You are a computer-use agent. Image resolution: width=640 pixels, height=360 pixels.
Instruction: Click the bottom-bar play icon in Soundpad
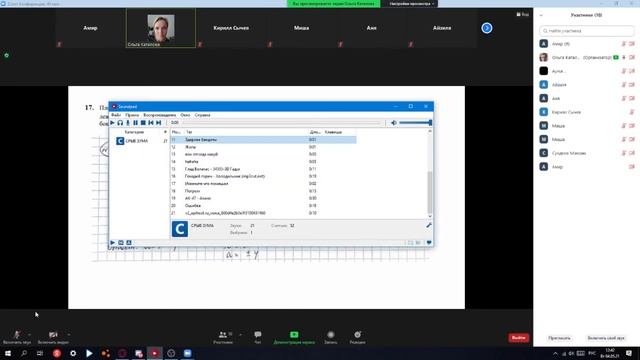click(x=113, y=242)
